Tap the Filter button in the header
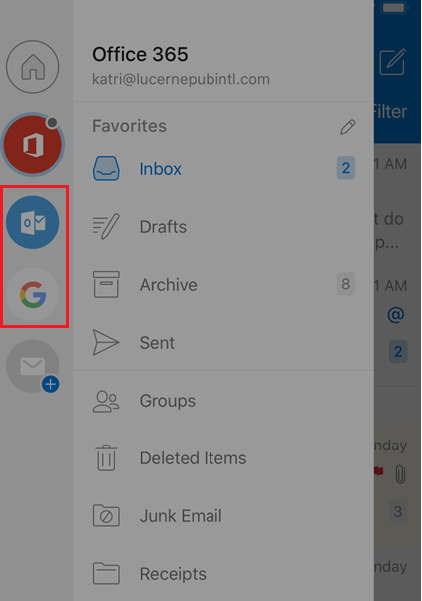422x601 pixels. tap(390, 112)
